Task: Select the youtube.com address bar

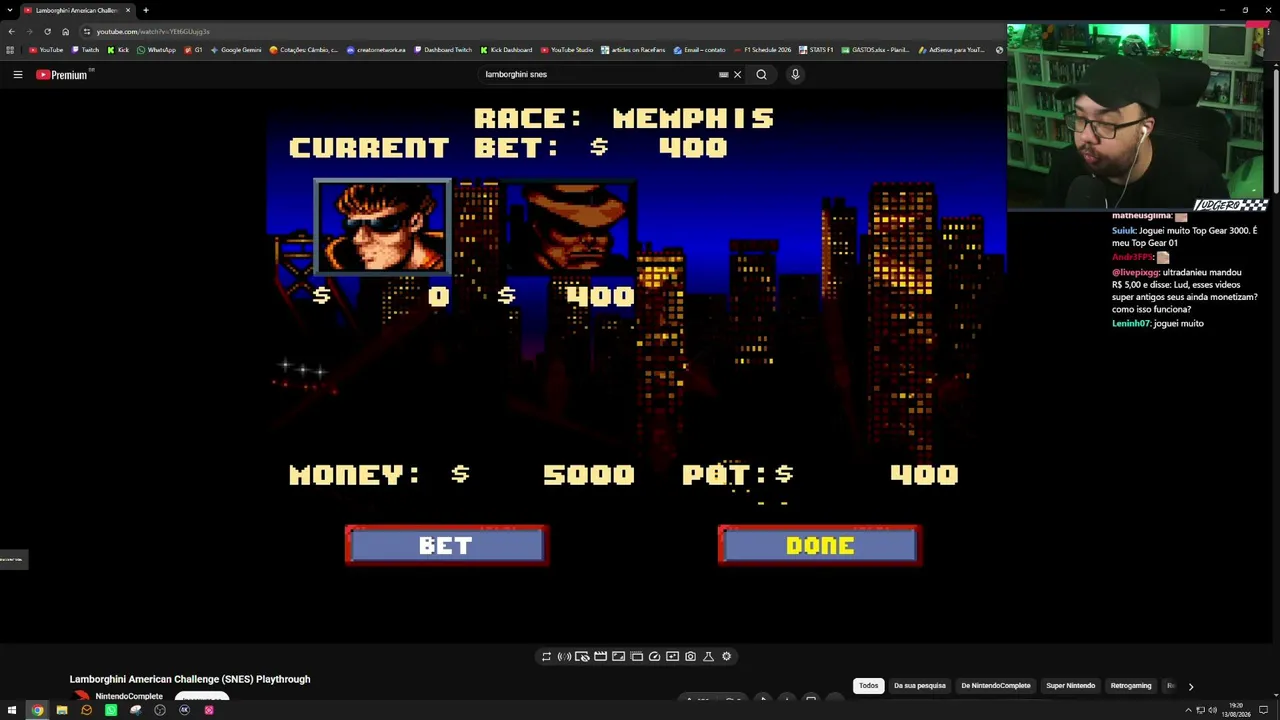Action: pyautogui.click(x=540, y=31)
